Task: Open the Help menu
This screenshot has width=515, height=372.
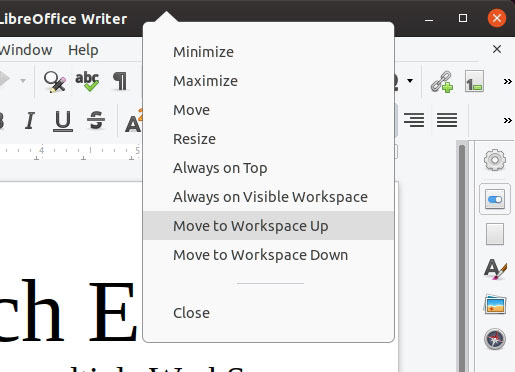Action: 83,50
